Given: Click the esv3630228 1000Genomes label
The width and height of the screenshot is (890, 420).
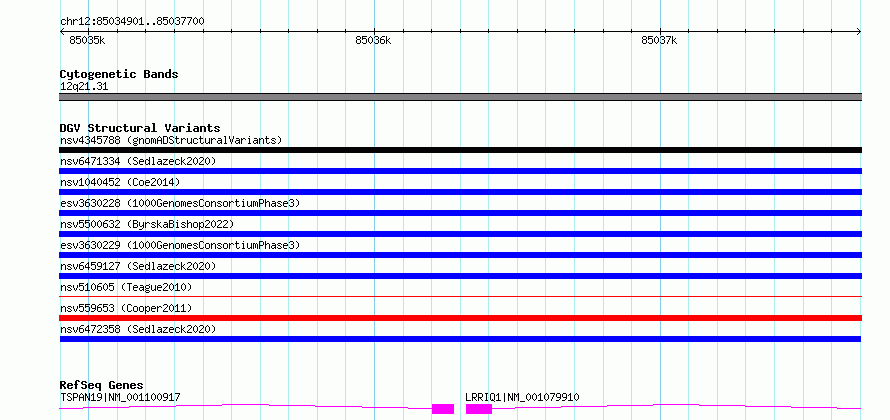Looking at the screenshot, I should click(180, 203).
